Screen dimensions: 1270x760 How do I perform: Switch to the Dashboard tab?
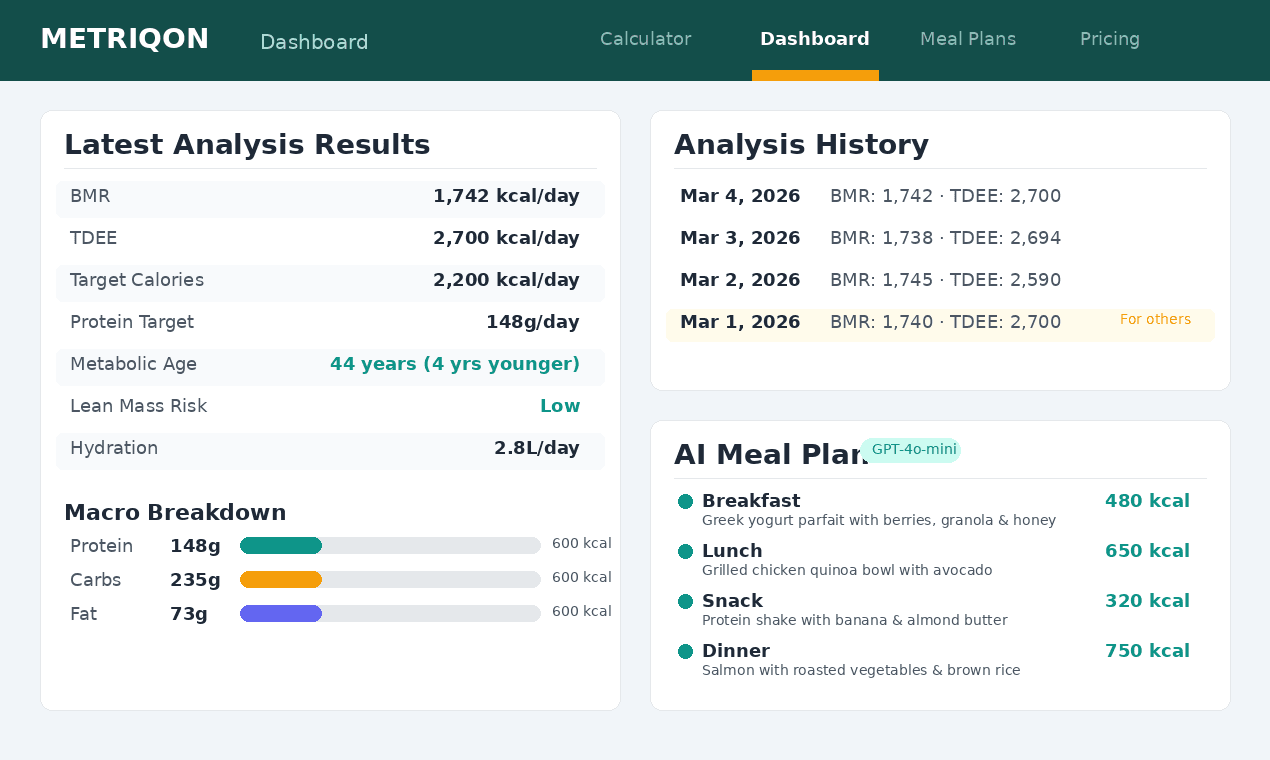(x=815, y=38)
